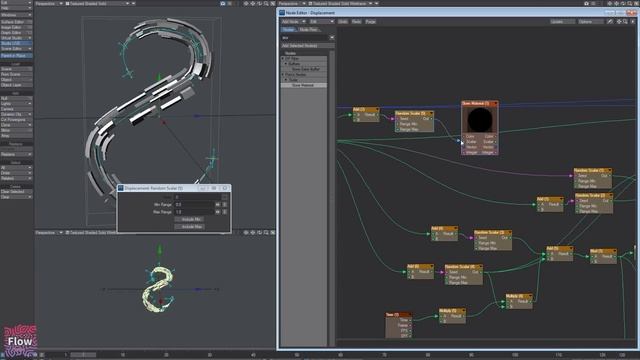The width and height of the screenshot is (640, 360).
Task: Collapse the first top-level group in node list
Action: click(x=283, y=58)
